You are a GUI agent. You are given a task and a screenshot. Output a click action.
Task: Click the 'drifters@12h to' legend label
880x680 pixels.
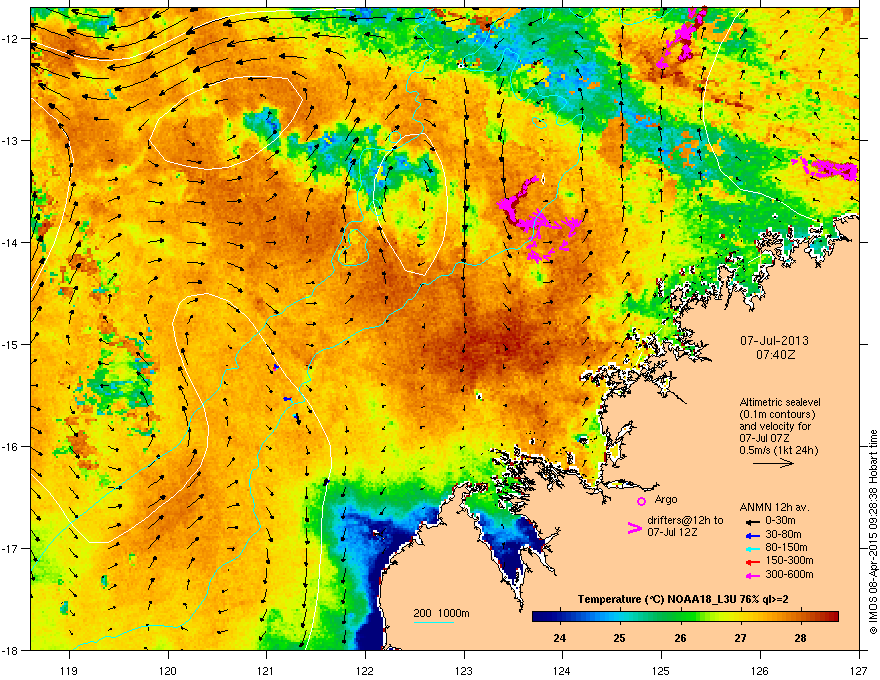click(685, 520)
